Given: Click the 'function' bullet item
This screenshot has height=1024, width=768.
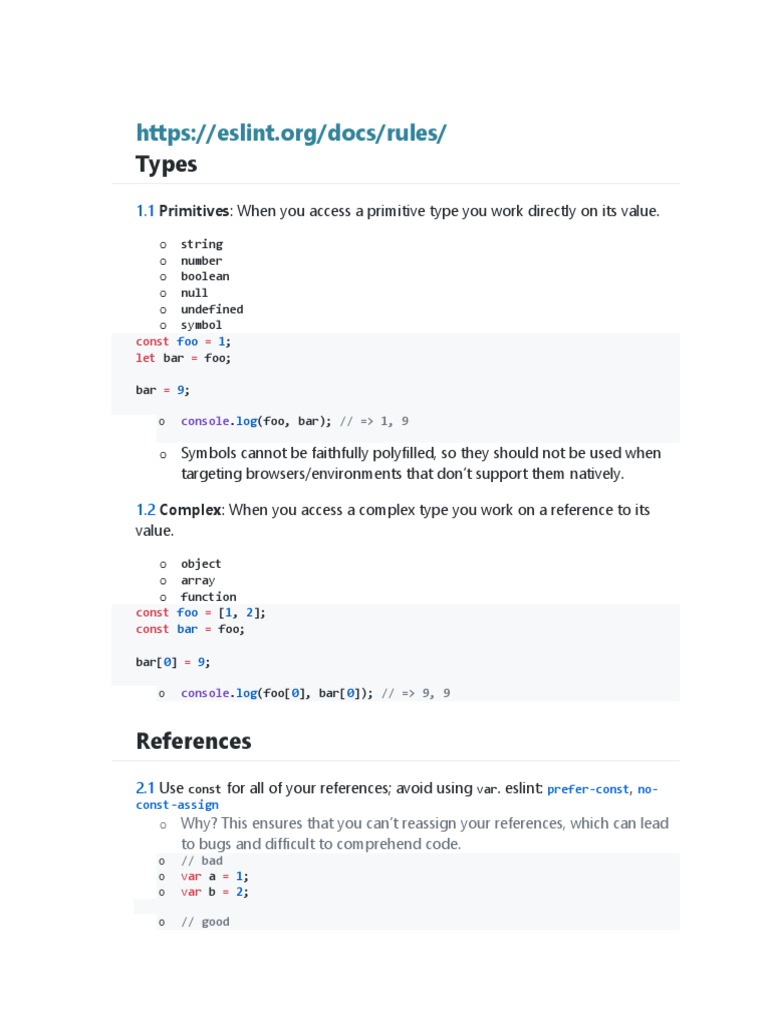Looking at the screenshot, I should (208, 597).
